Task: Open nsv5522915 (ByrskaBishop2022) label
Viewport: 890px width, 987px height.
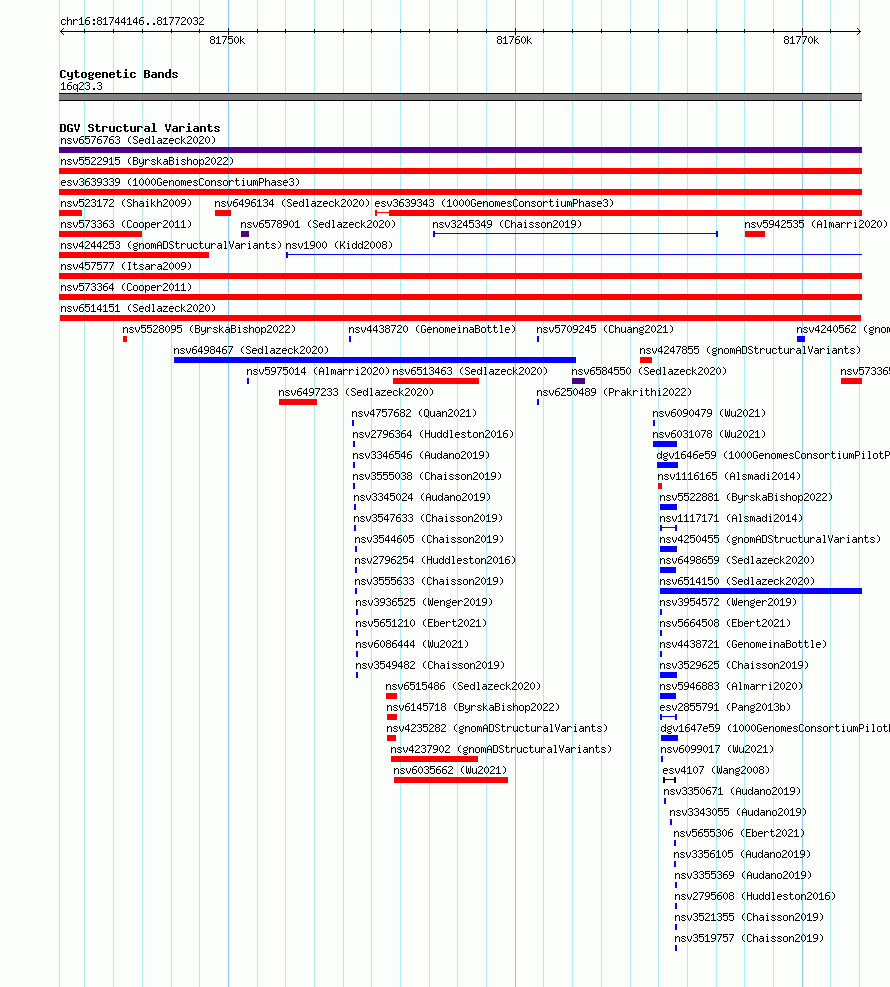Action: (147, 161)
